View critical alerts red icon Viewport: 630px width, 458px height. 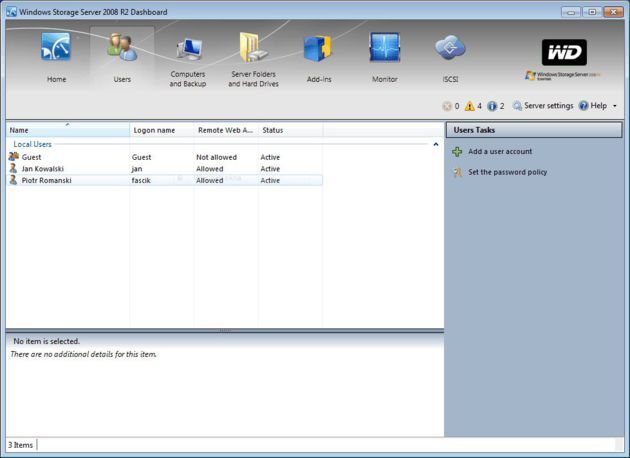click(446, 106)
